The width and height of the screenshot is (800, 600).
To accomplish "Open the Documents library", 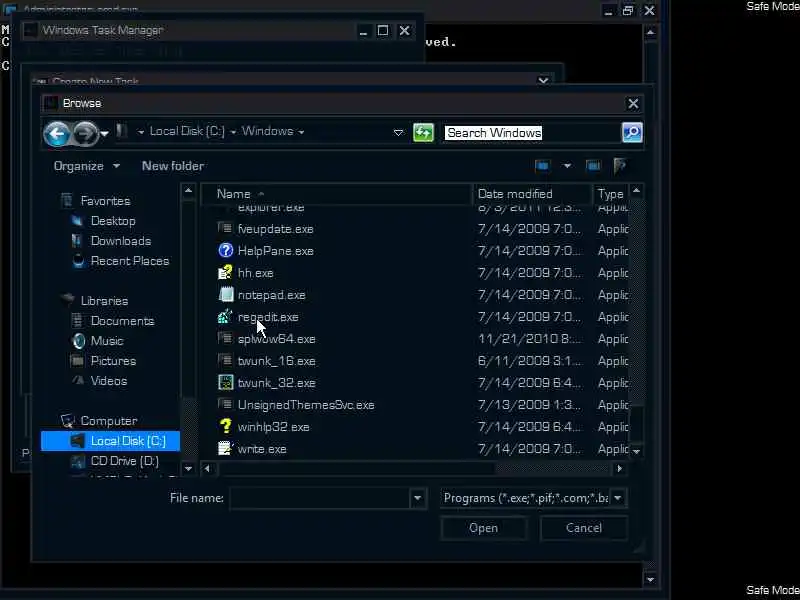I will (122, 321).
